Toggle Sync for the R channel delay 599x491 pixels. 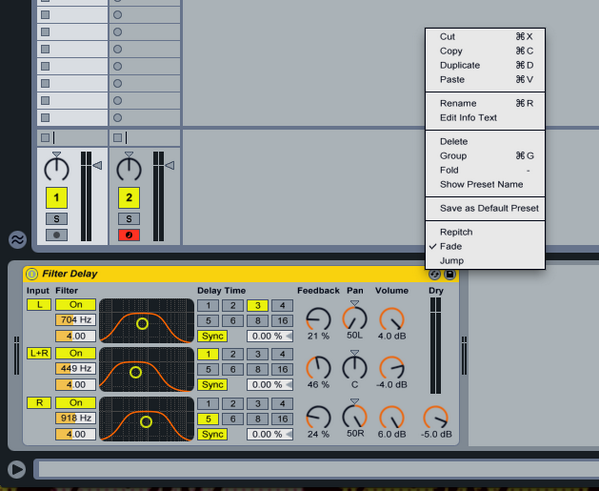click(x=212, y=434)
